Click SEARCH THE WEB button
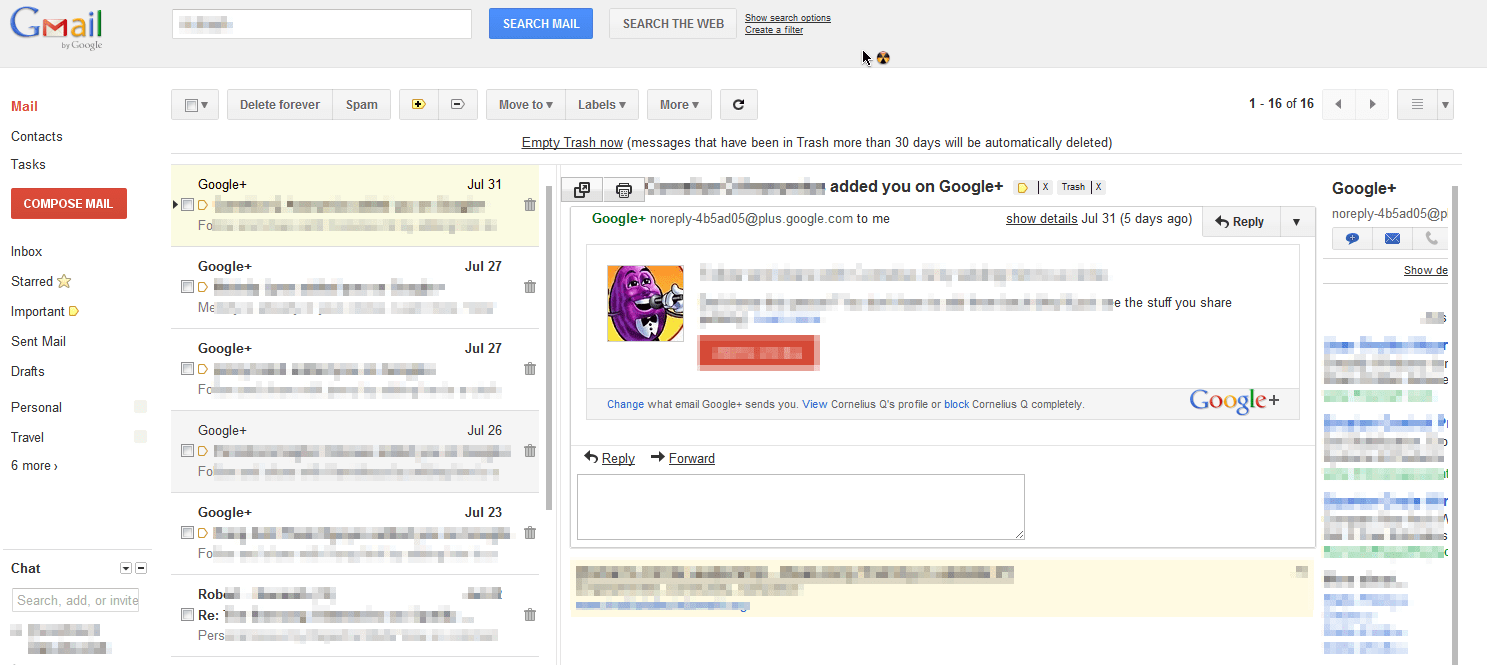 pos(673,24)
